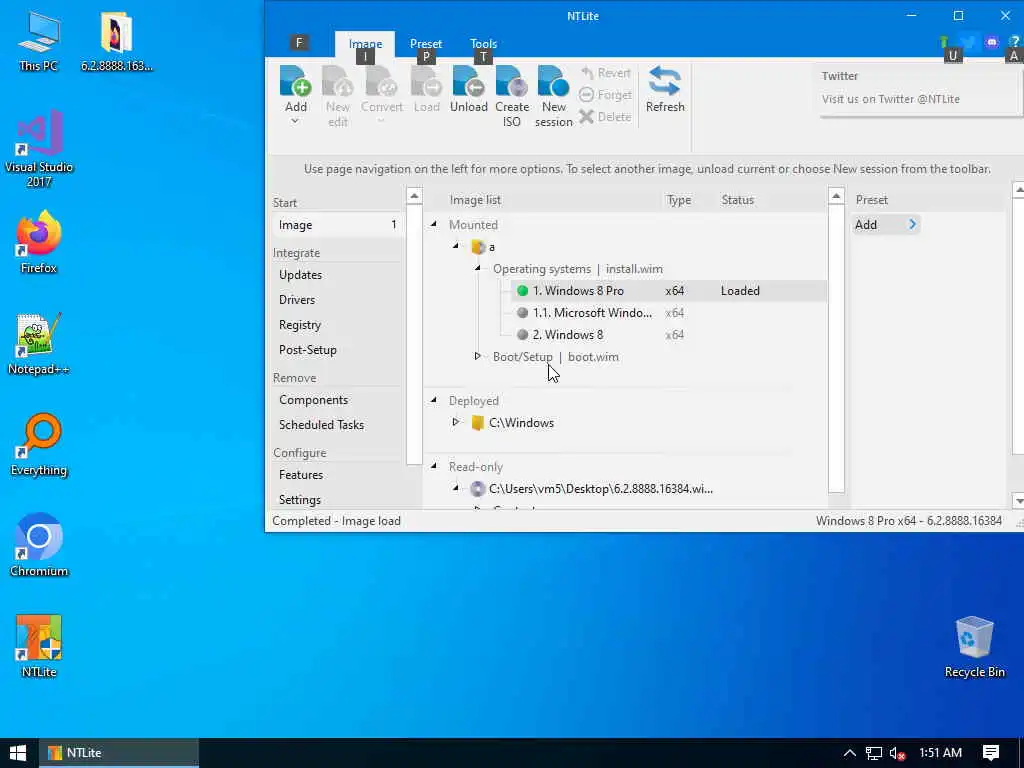The width and height of the screenshot is (1024, 768).
Task: Click the Convert toolbar icon
Action: [x=381, y=82]
